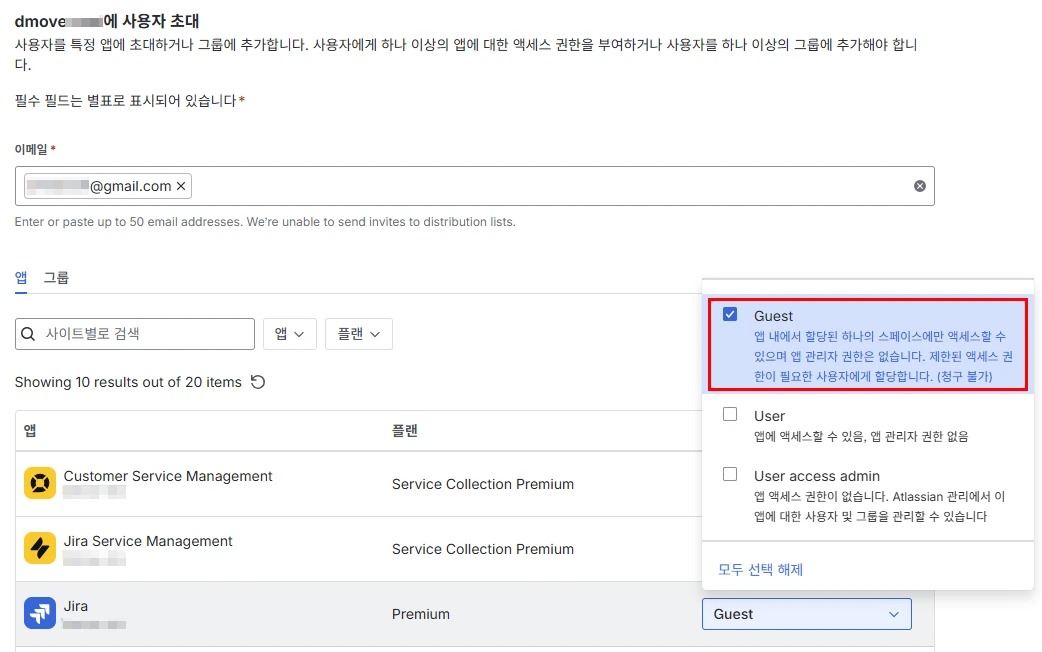Click the 플랜 column header
The height and width of the screenshot is (652, 1042).
[x=404, y=431]
